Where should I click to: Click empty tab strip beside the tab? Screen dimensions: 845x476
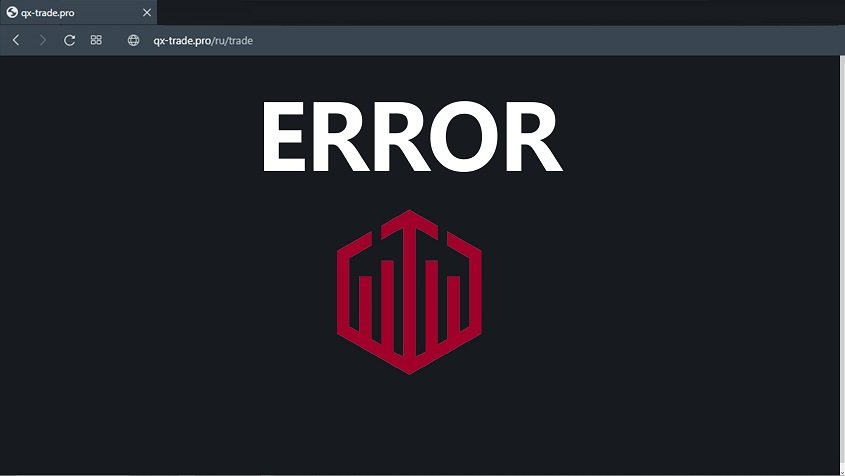[485, 12]
